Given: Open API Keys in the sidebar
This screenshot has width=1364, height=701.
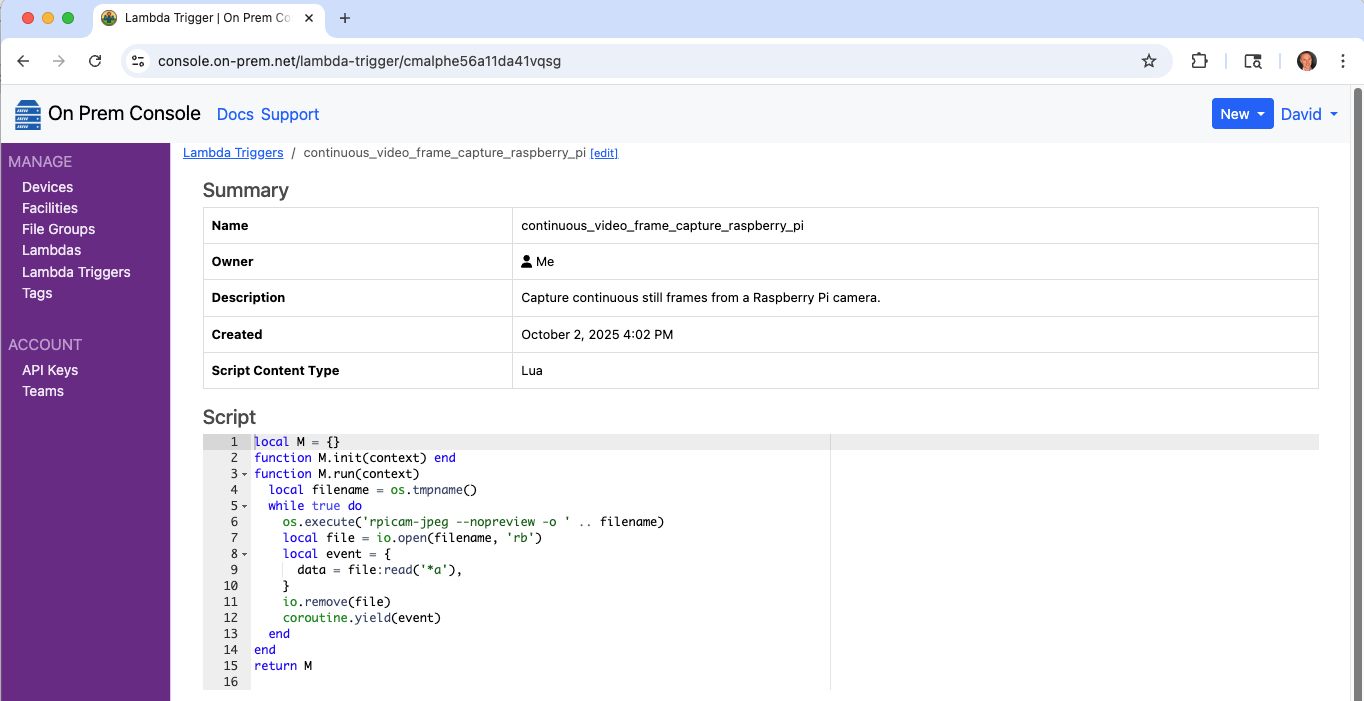Looking at the screenshot, I should (x=50, y=369).
